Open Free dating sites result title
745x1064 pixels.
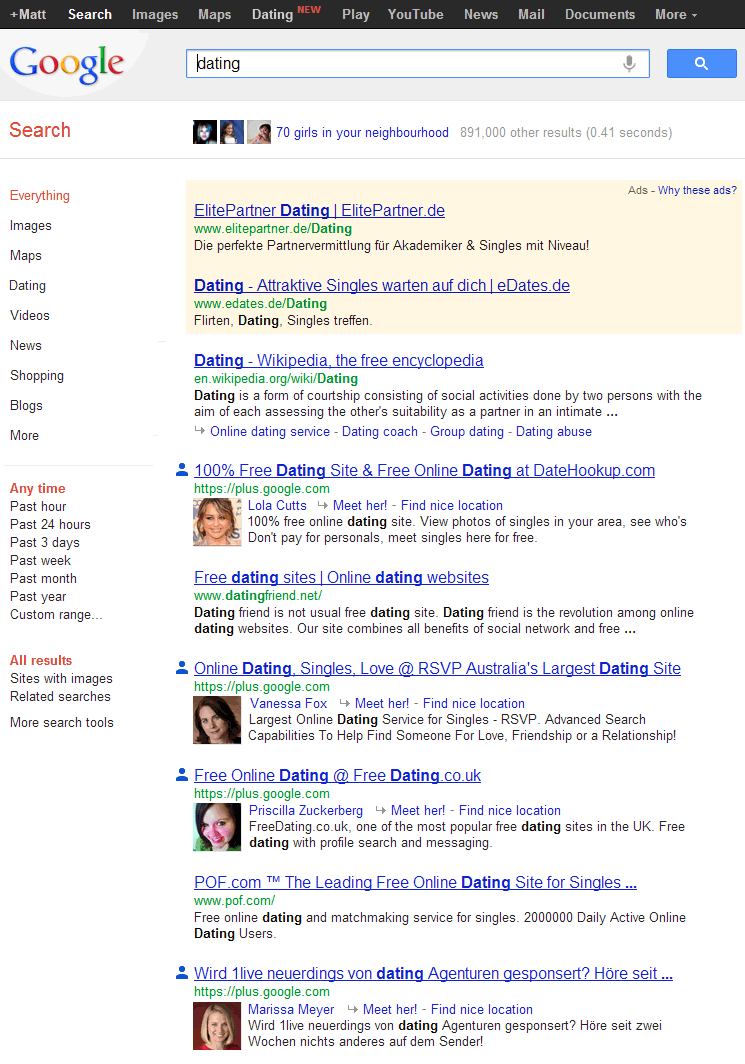click(341, 577)
